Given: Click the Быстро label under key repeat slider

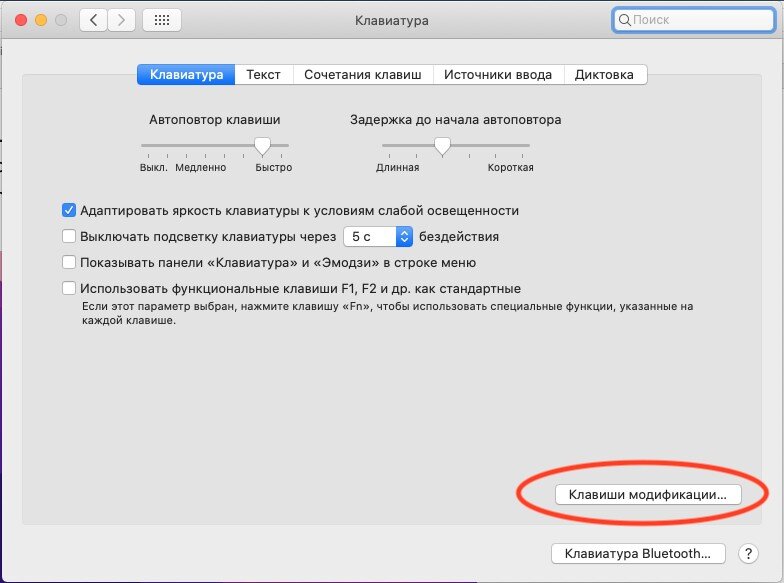Looking at the screenshot, I should click(274, 168).
